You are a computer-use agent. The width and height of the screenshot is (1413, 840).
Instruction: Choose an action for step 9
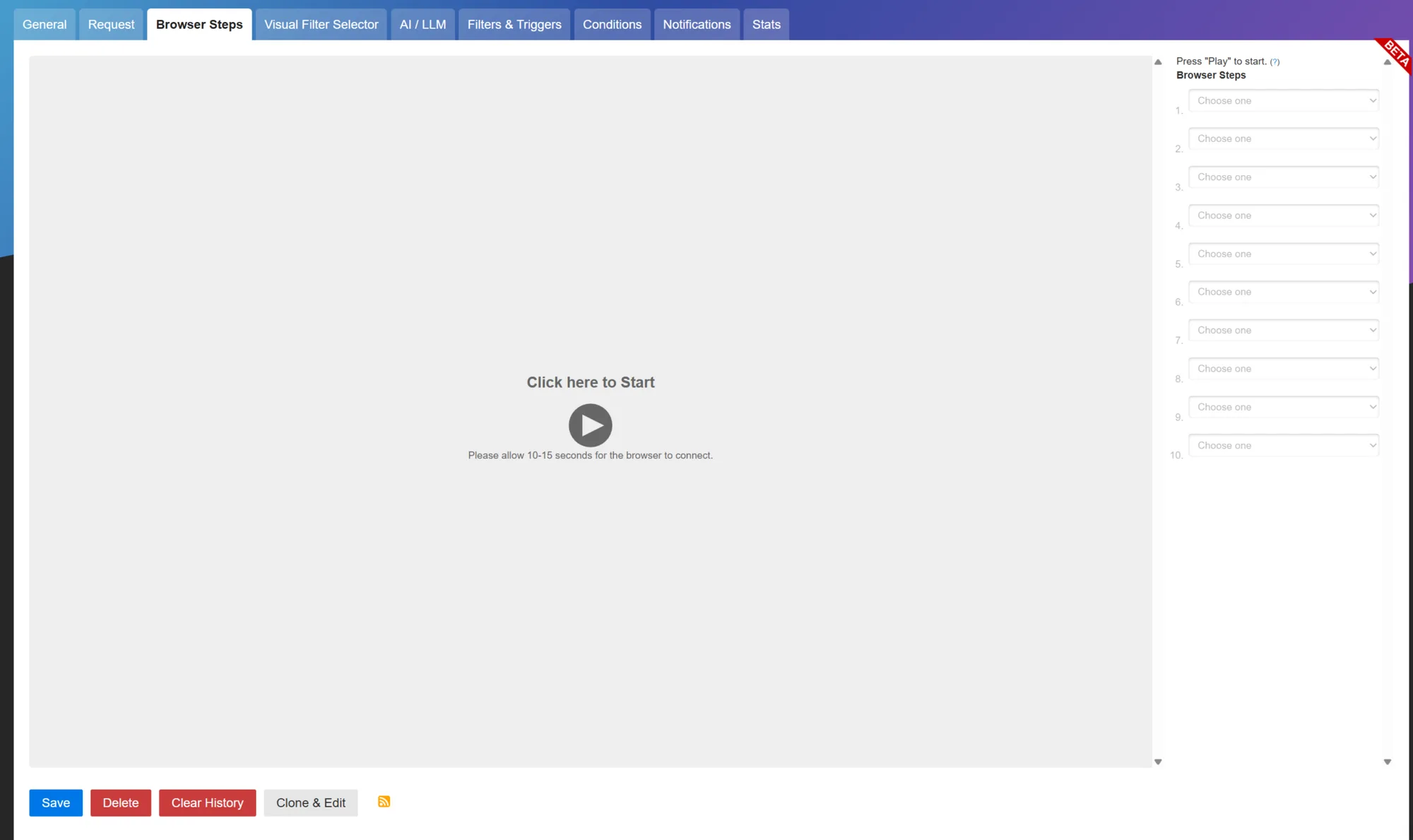pyautogui.click(x=1284, y=407)
